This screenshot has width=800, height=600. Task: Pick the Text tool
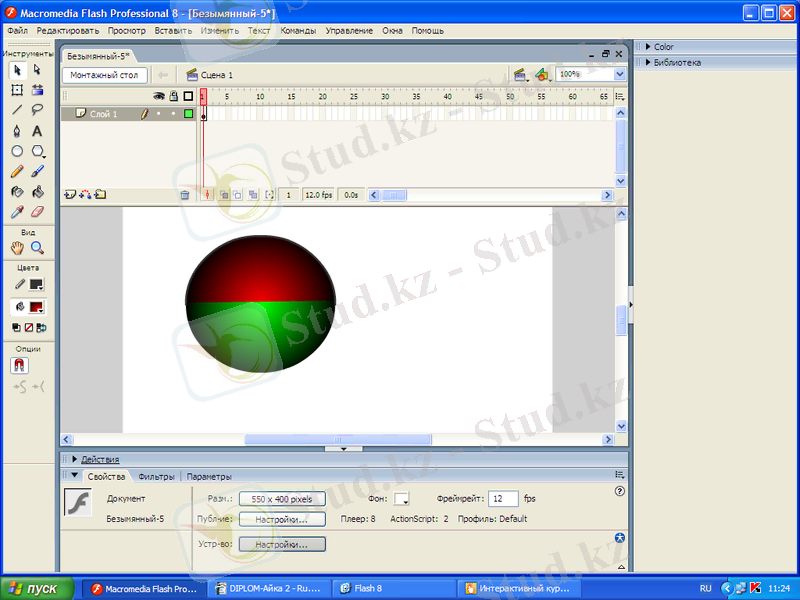click(37, 131)
